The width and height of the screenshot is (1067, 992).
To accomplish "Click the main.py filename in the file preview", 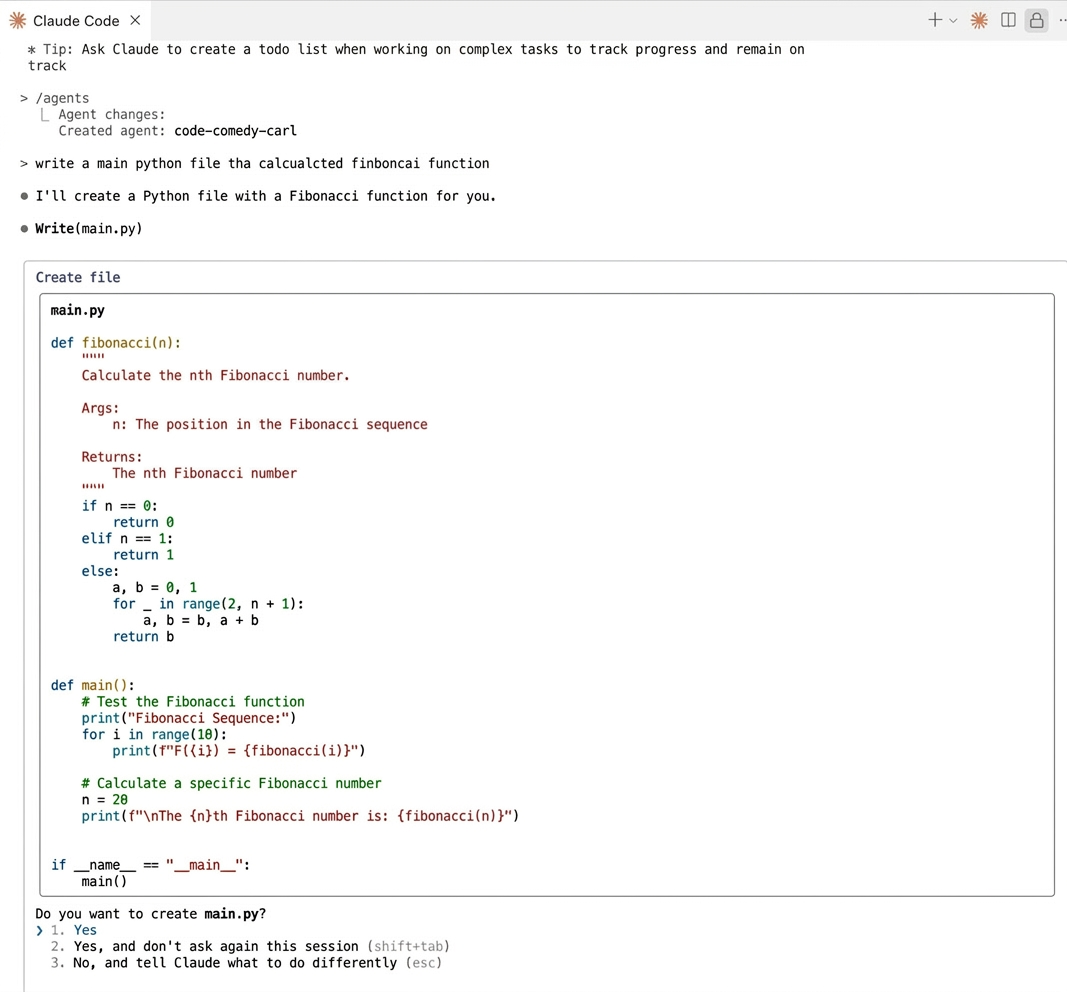I will click(78, 310).
